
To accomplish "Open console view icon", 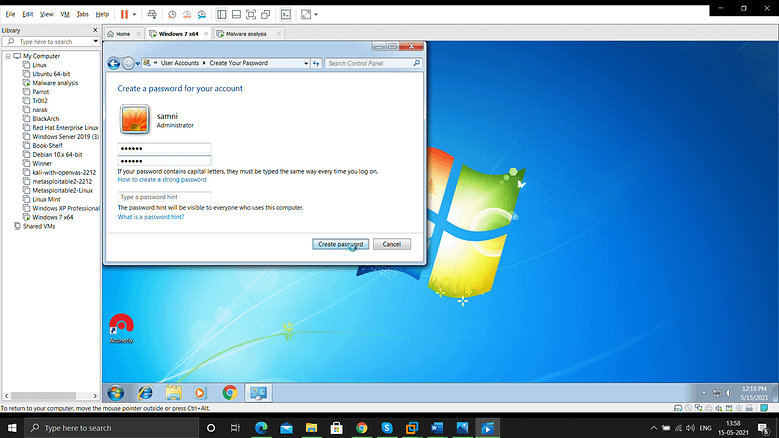I will coord(286,14).
